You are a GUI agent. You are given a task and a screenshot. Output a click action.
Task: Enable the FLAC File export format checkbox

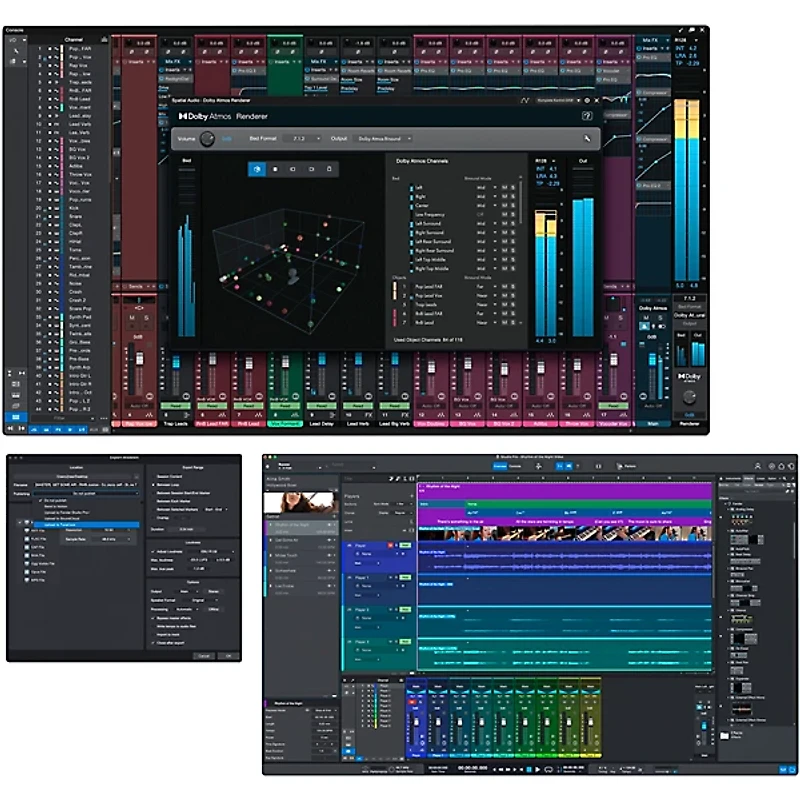tap(27, 538)
